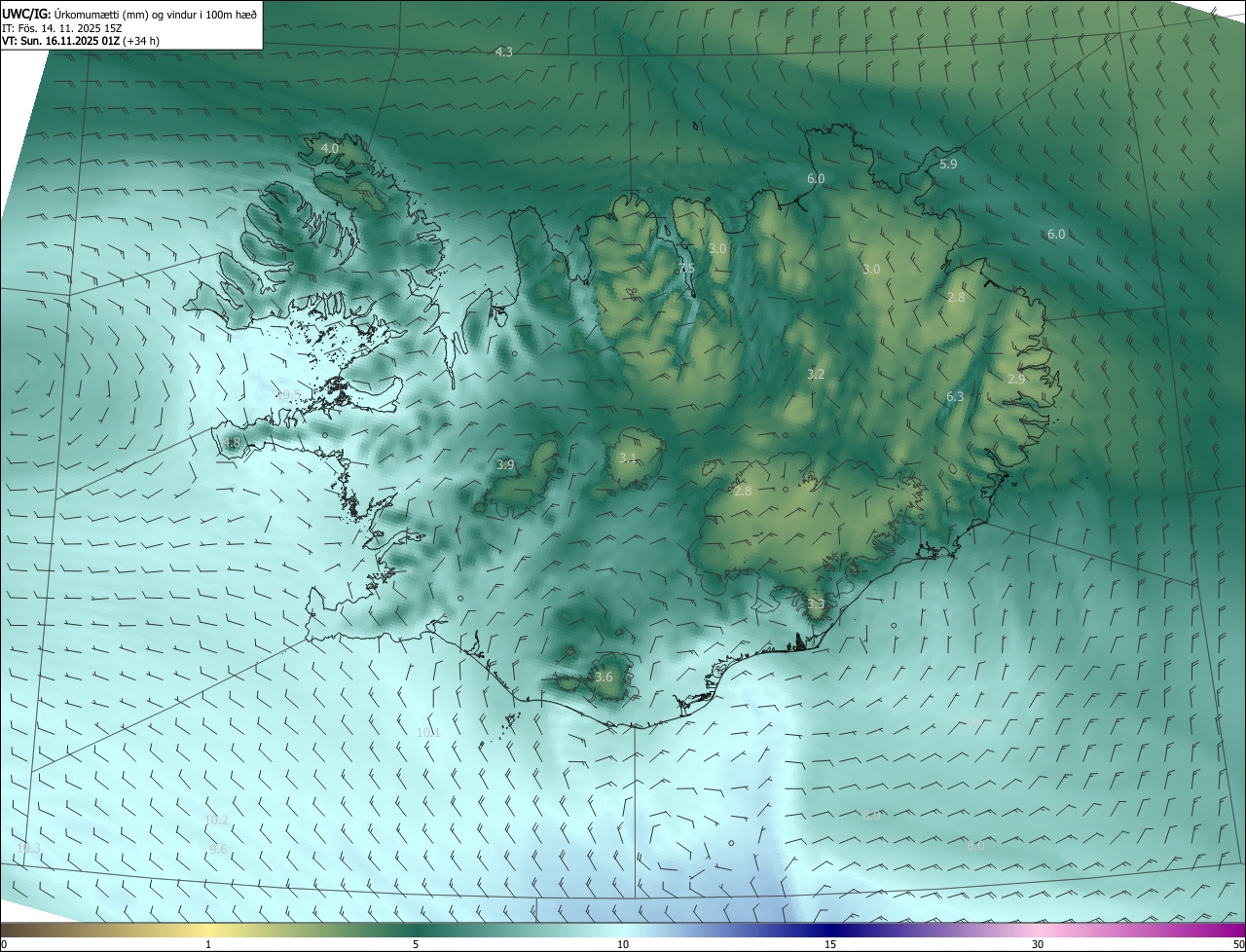Click the color scale tick labeled 5

[416, 944]
